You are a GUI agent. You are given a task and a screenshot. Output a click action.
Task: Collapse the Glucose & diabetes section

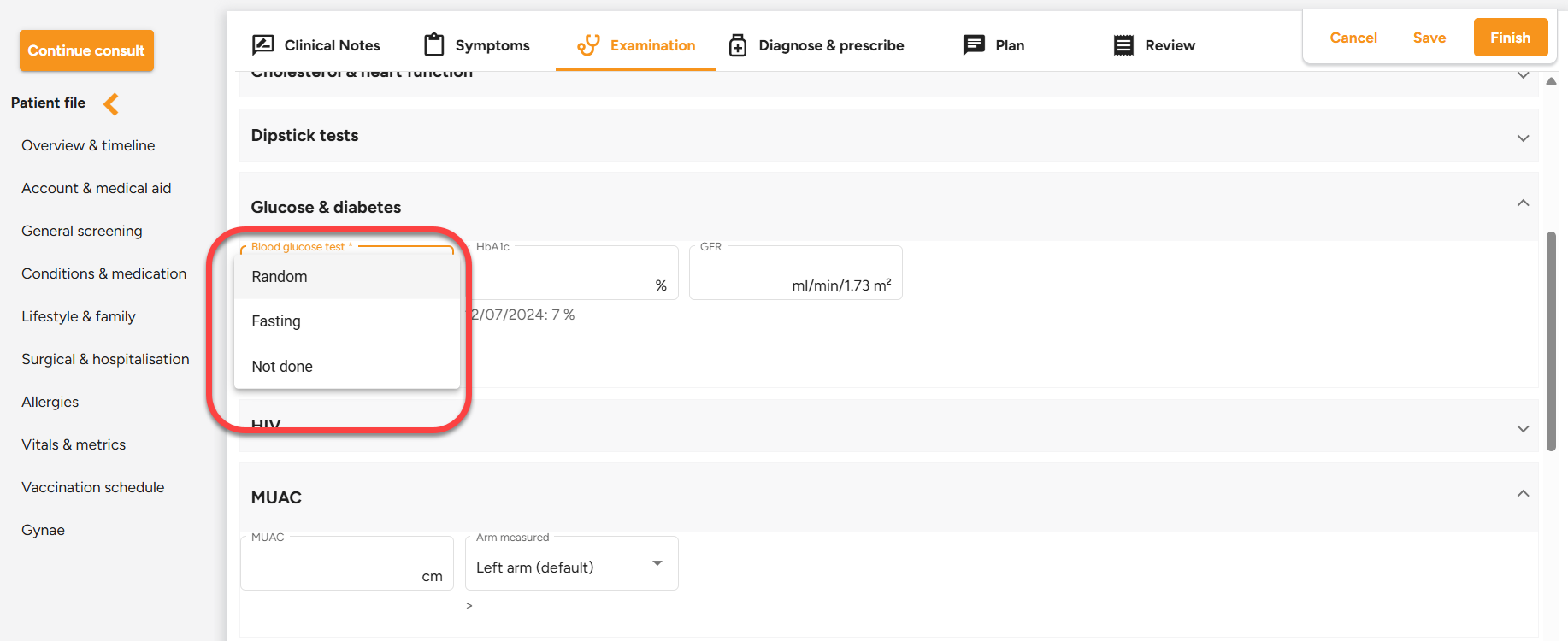pos(1523,203)
